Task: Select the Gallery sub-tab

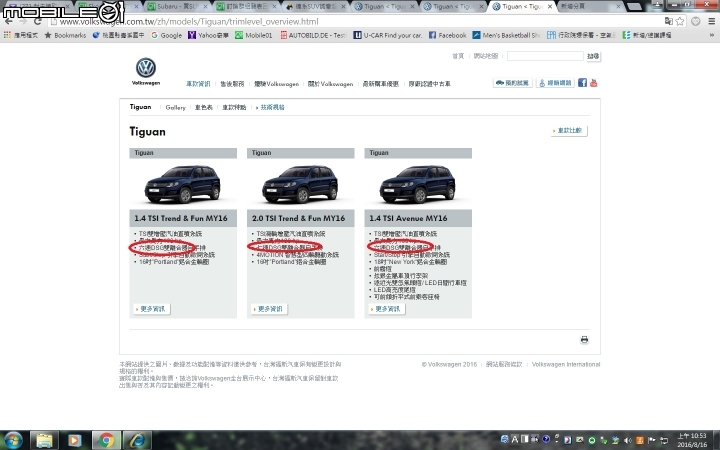Action: (x=175, y=107)
